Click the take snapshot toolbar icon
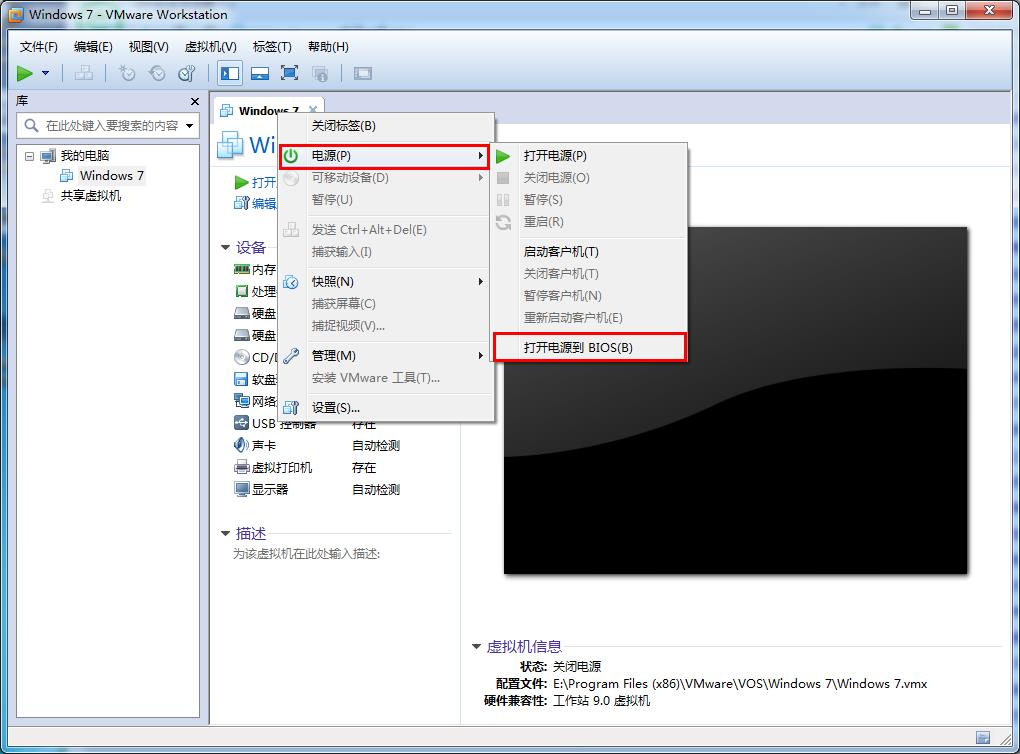 pyautogui.click(x=127, y=73)
